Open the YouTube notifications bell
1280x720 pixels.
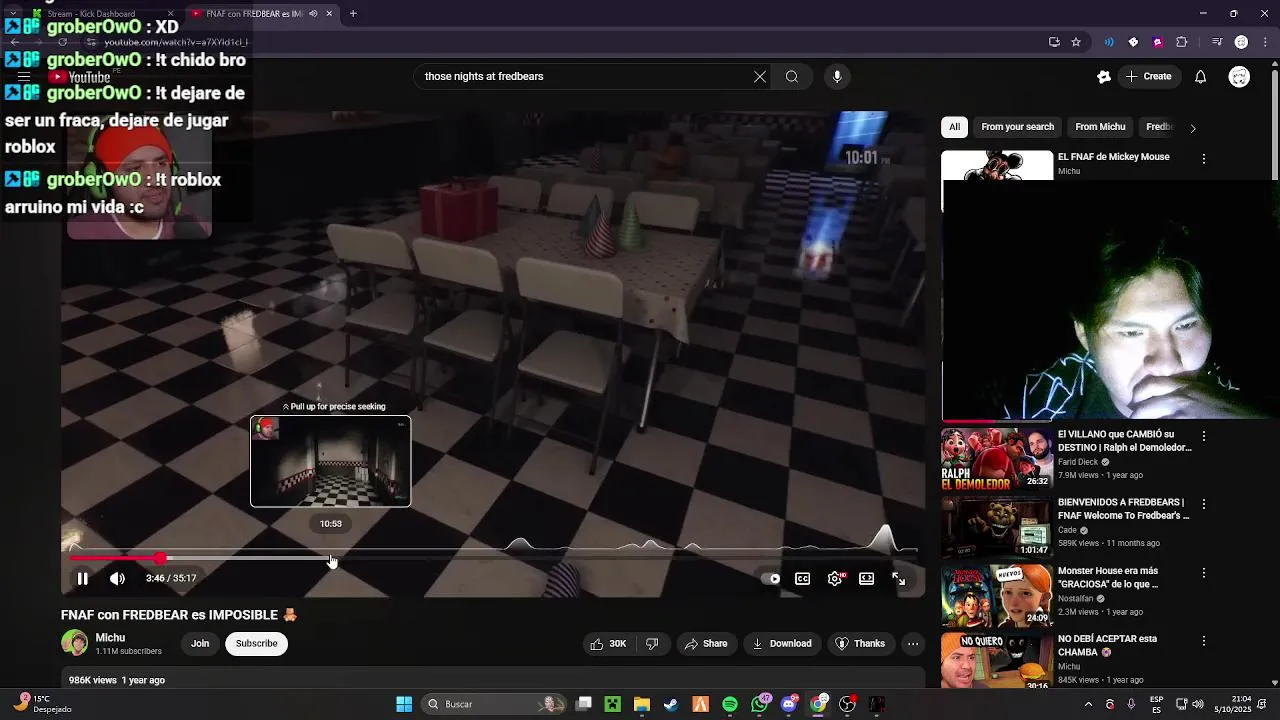click(x=1201, y=76)
